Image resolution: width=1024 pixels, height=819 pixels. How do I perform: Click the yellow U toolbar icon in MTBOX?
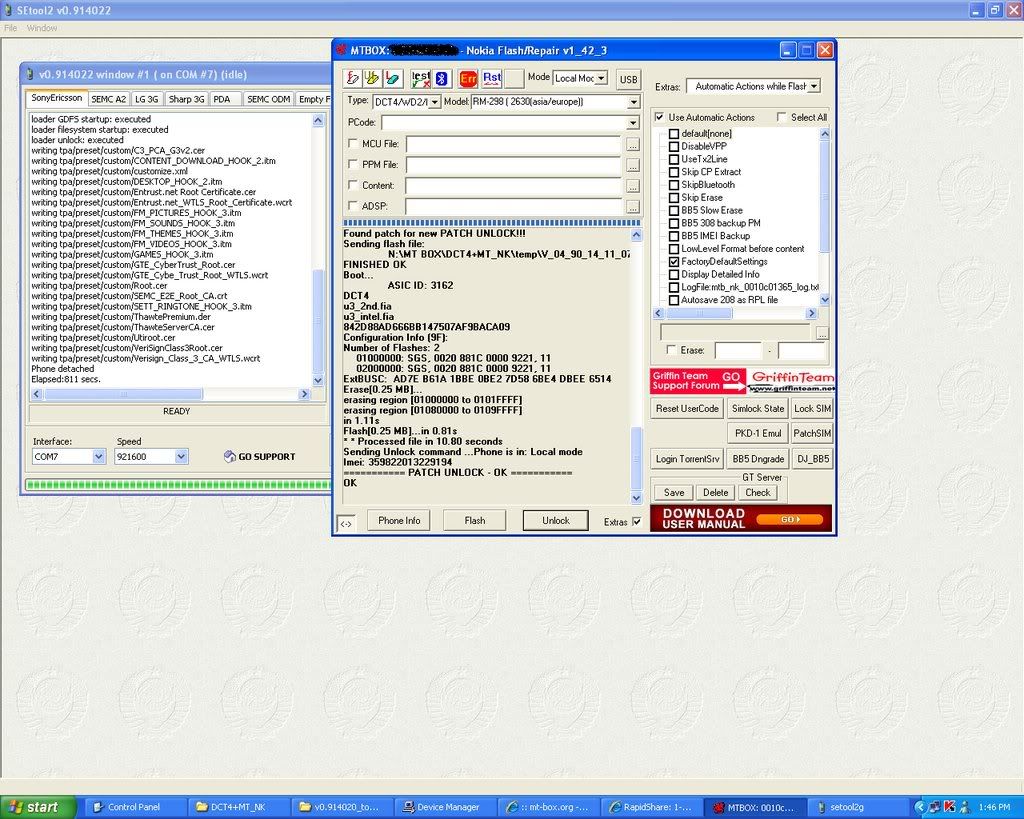[x=372, y=78]
